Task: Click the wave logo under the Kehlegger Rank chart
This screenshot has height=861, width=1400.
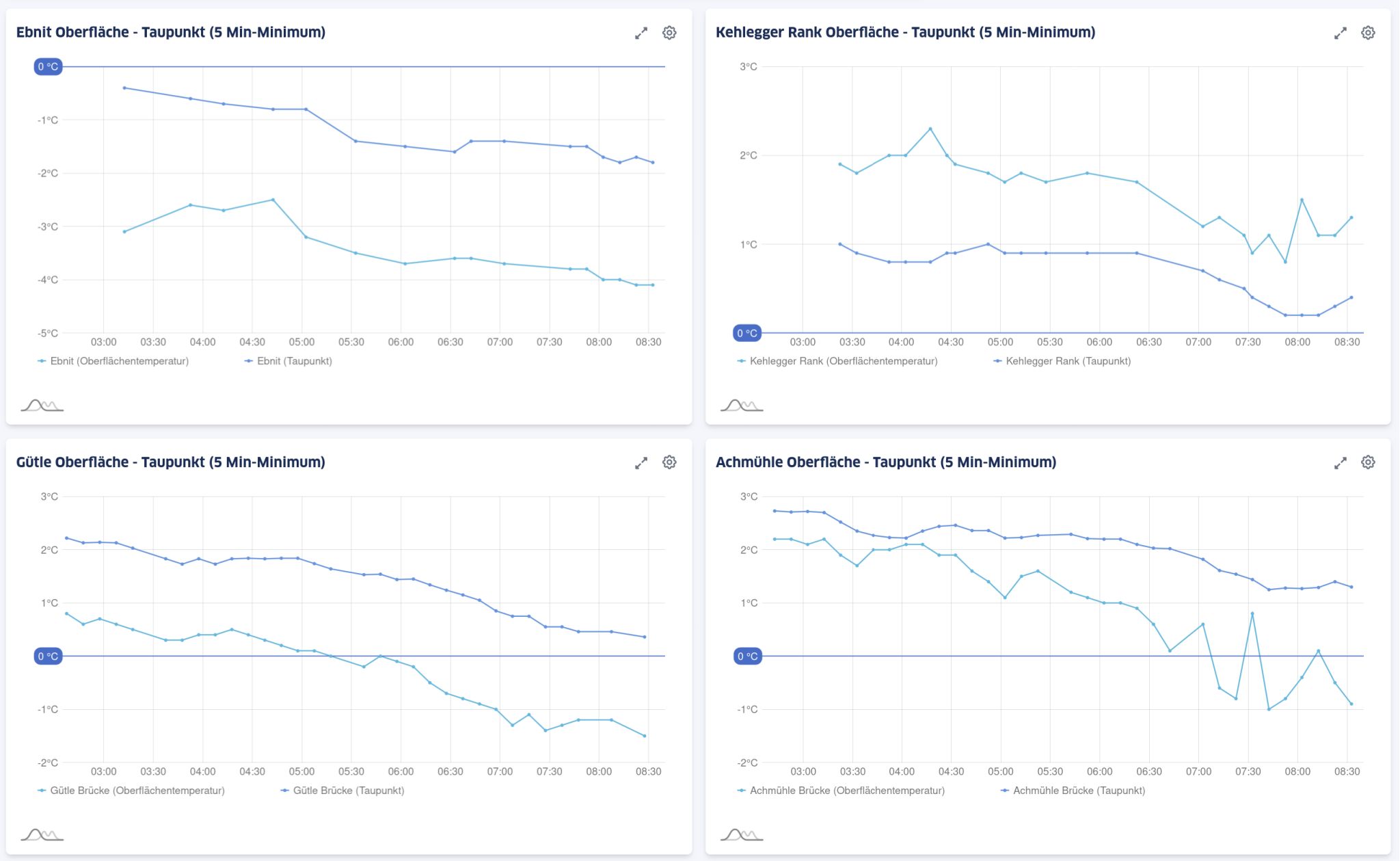Action: pyautogui.click(x=741, y=406)
